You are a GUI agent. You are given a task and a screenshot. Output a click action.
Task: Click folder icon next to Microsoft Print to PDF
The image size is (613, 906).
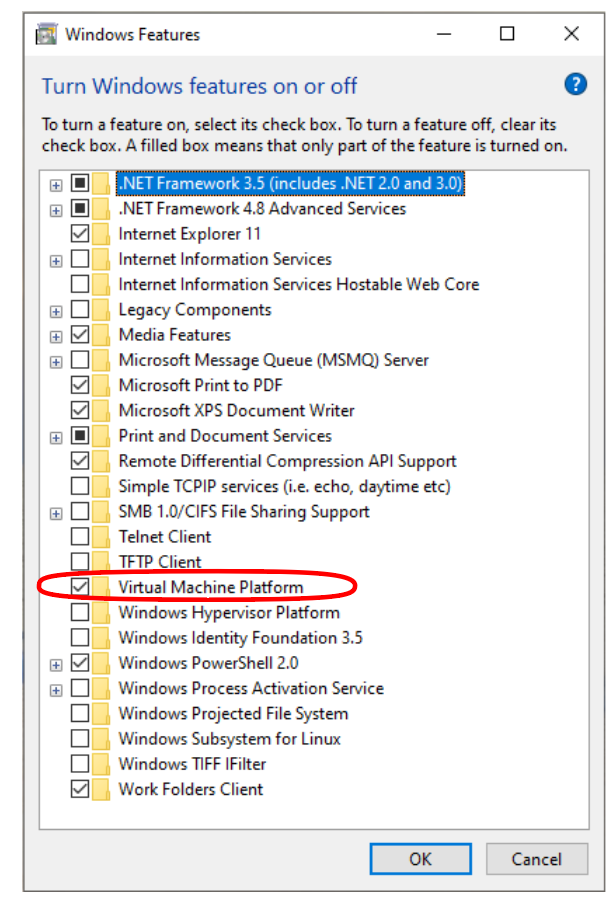[101, 385]
